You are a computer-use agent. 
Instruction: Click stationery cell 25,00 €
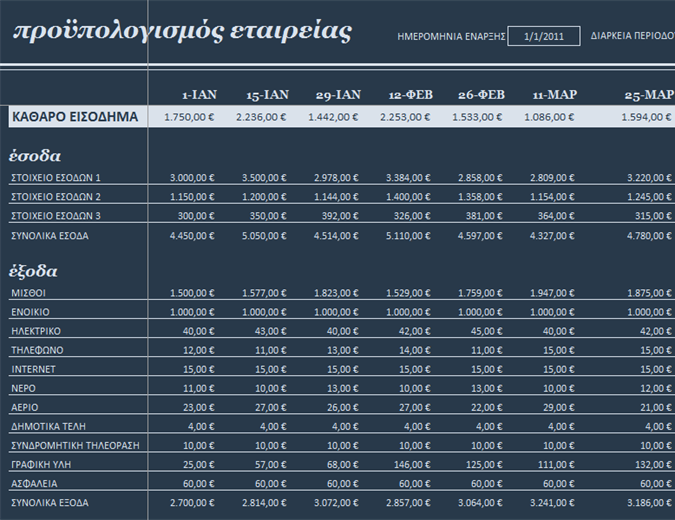[199, 464]
